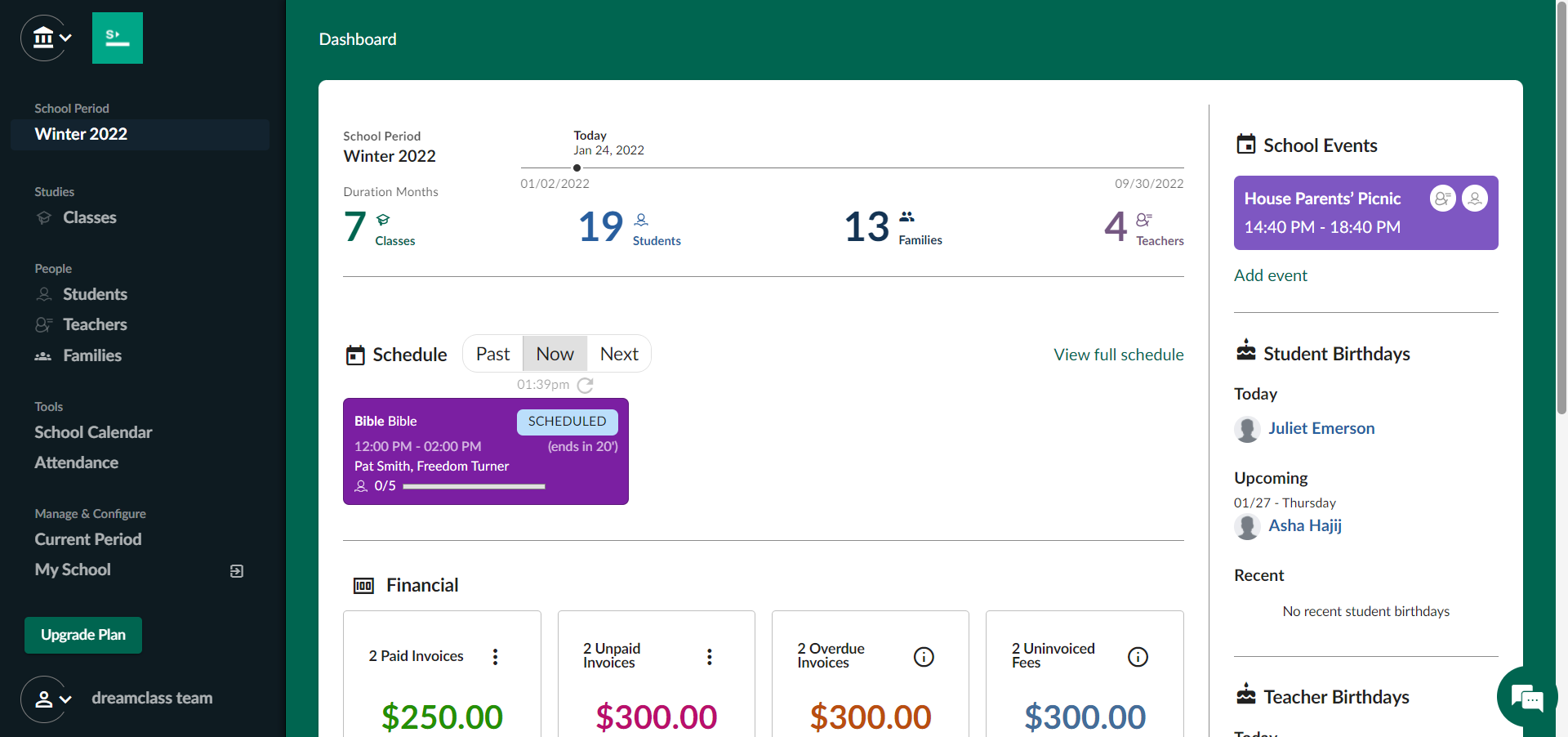
Task: Click the today marker on the period timeline
Action: [x=577, y=167]
